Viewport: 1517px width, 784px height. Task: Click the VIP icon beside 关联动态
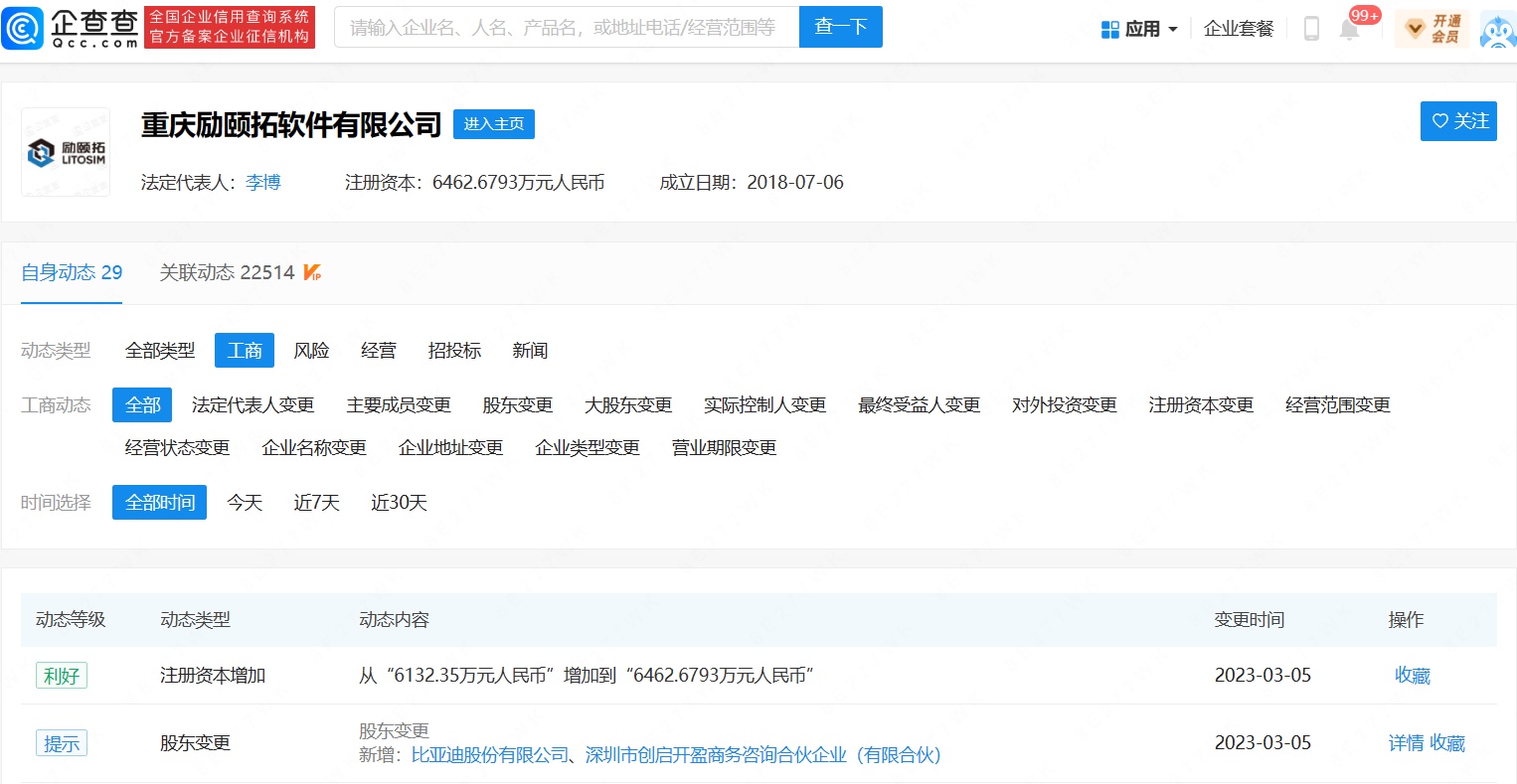click(x=312, y=272)
